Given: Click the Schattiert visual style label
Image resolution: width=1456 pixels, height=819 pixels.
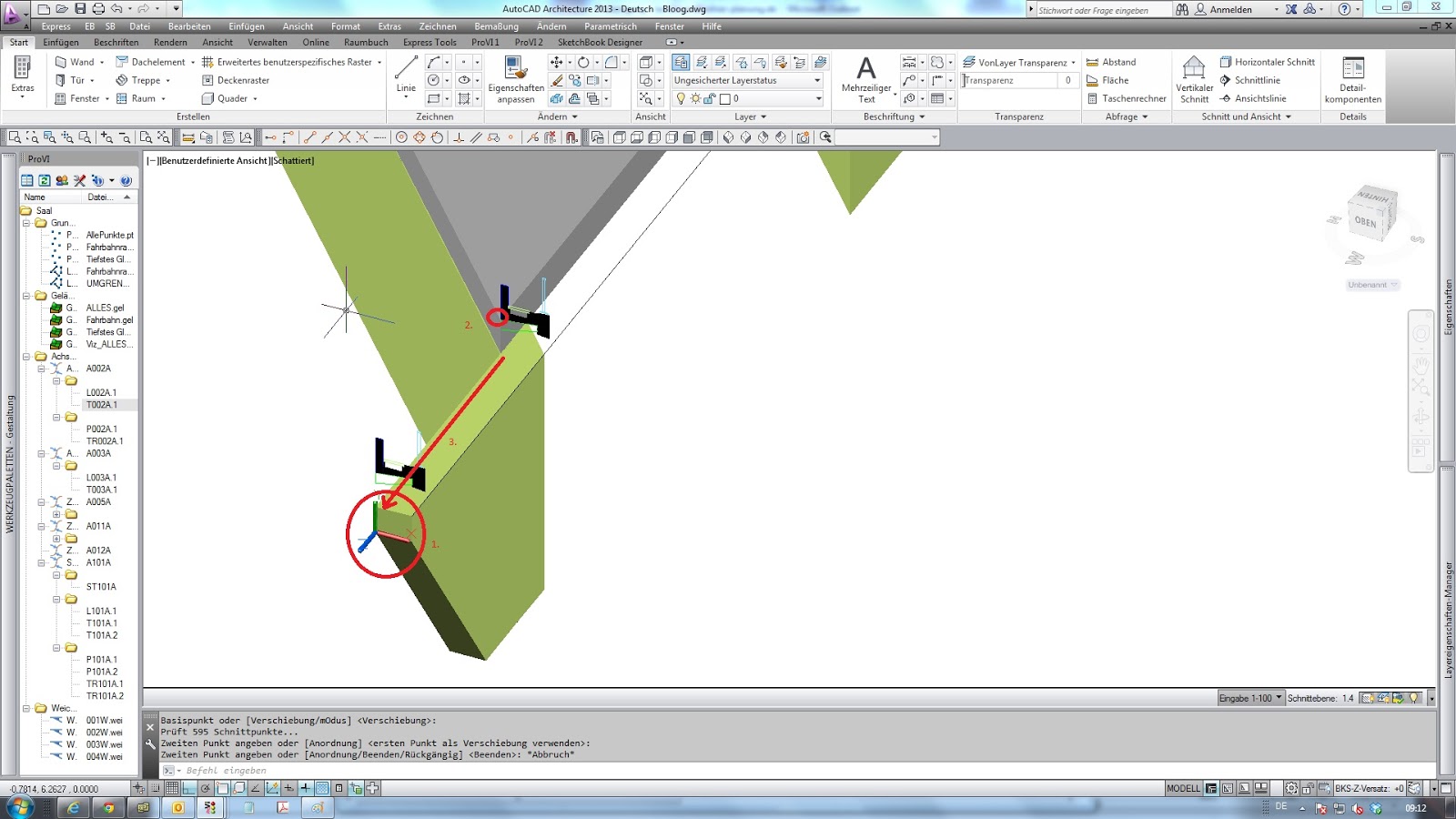Looking at the screenshot, I should [x=292, y=160].
